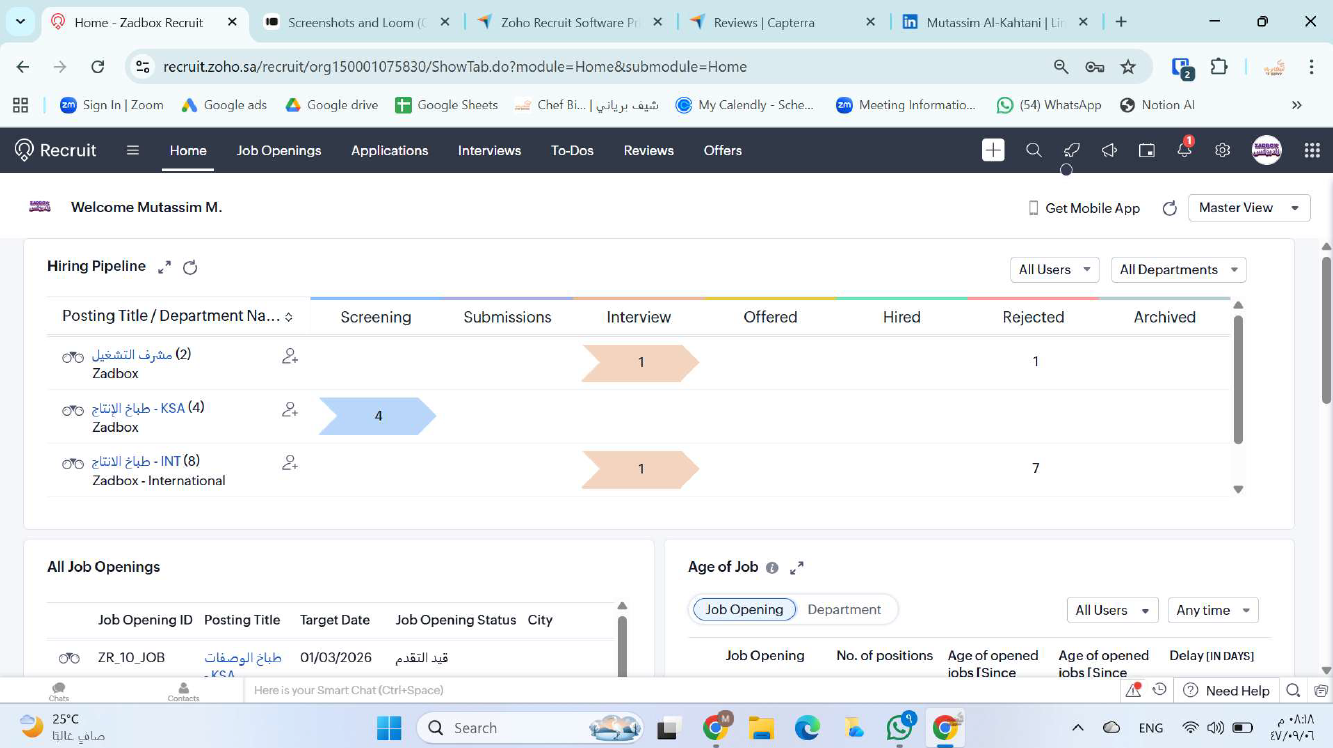
Task: Open All Users filter in Age of Job
Action: [x=1113, y=610]
